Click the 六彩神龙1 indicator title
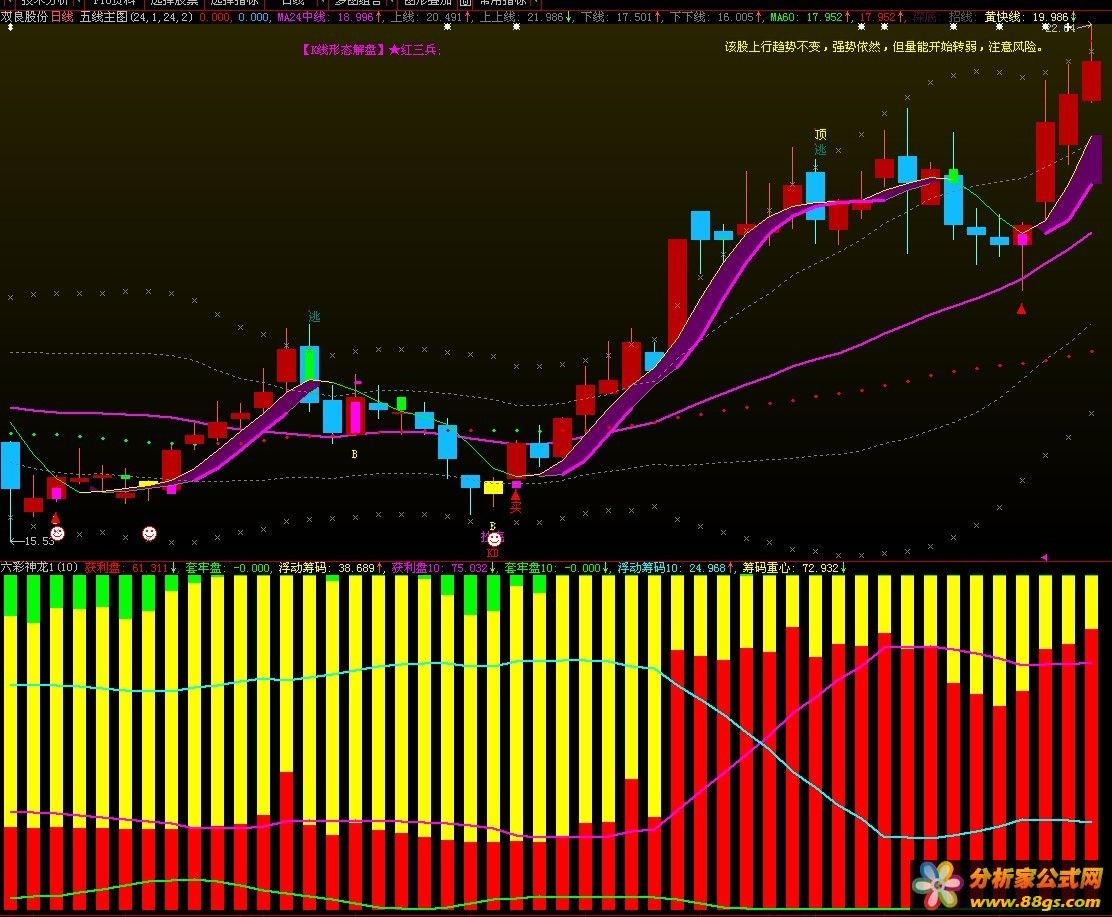1112x917 pixels. (40, 567)
